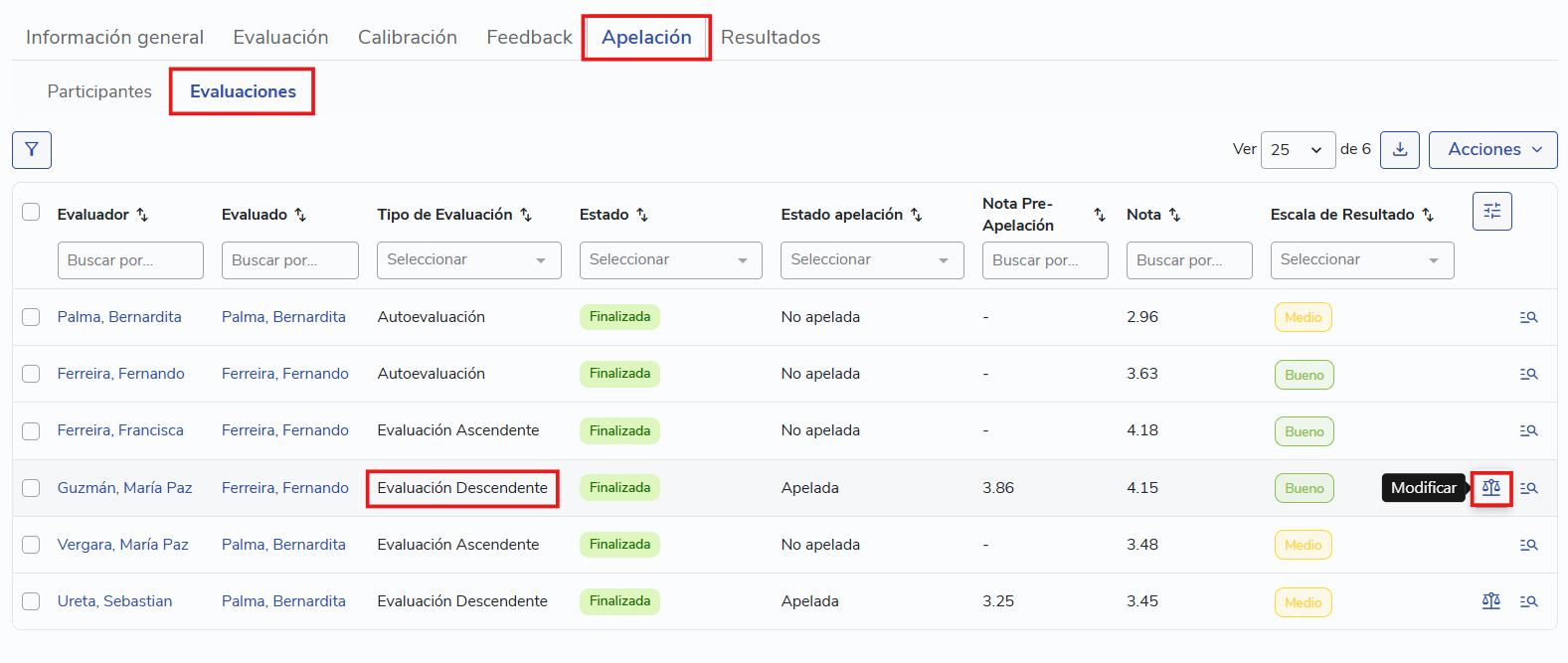The height and width of the screenshot is (663, 1568).
Task: Open Evaluado link in Ureta row
Action: [x=283, y=601]
